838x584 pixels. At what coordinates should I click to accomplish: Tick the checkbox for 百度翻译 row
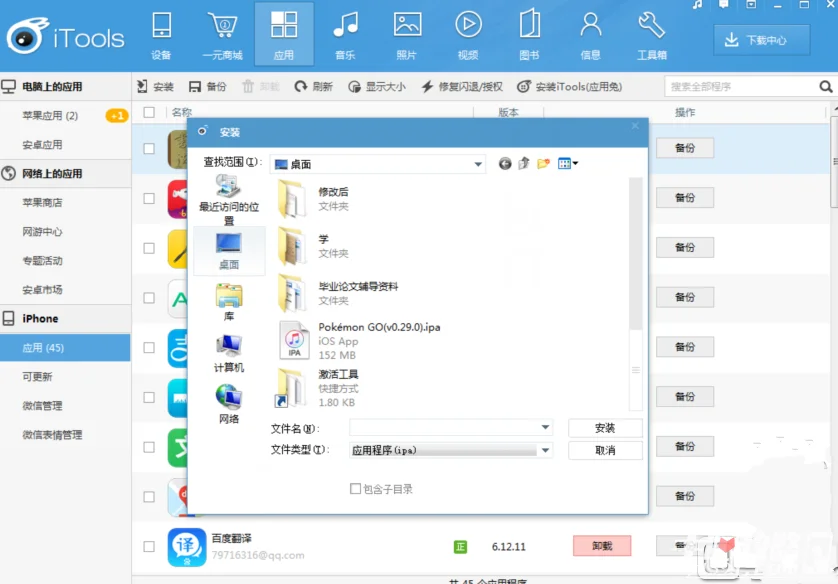149,547
